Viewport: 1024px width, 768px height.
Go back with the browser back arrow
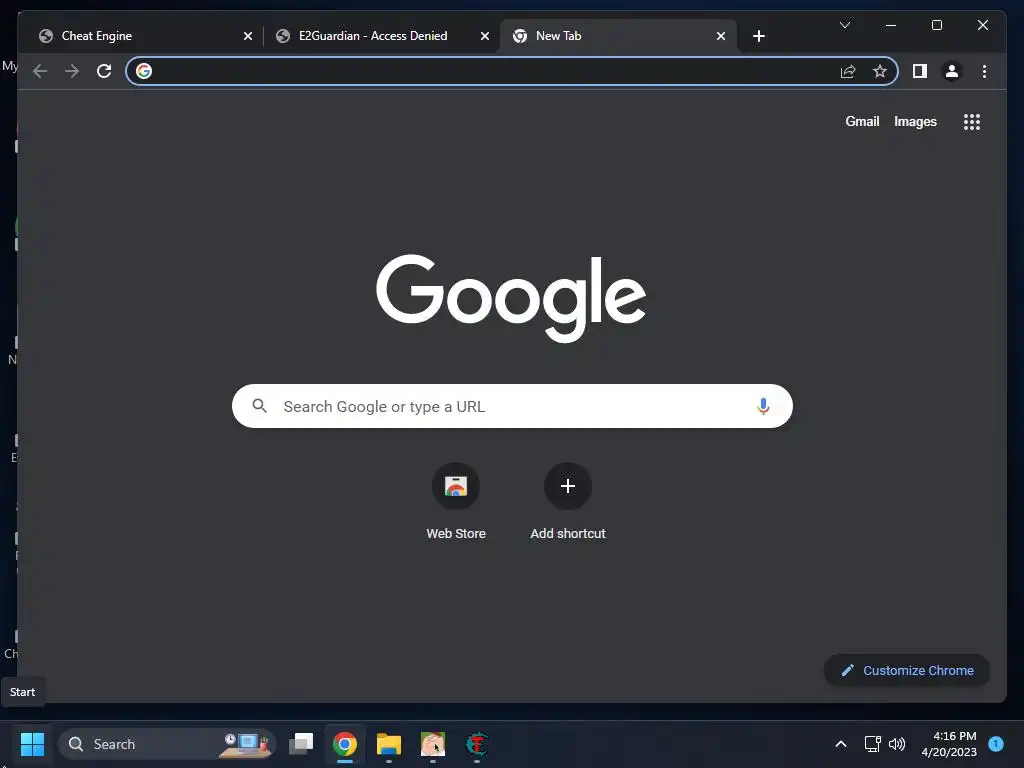pos(40,71)
